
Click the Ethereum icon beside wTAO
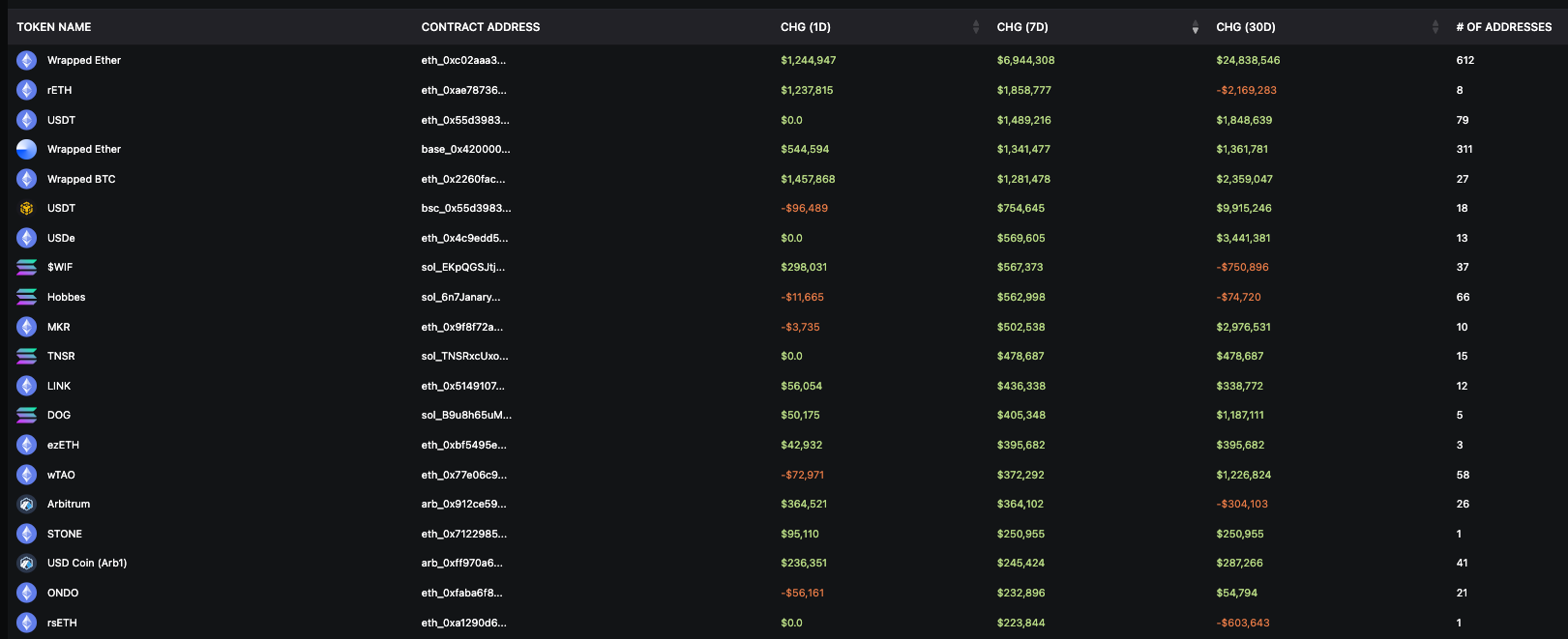pos(27,475)
